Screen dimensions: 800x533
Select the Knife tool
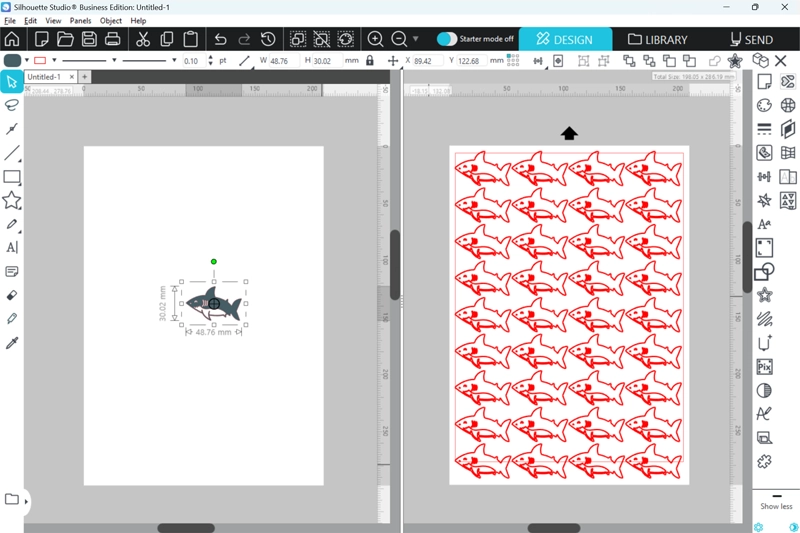(x=12, y=129)
